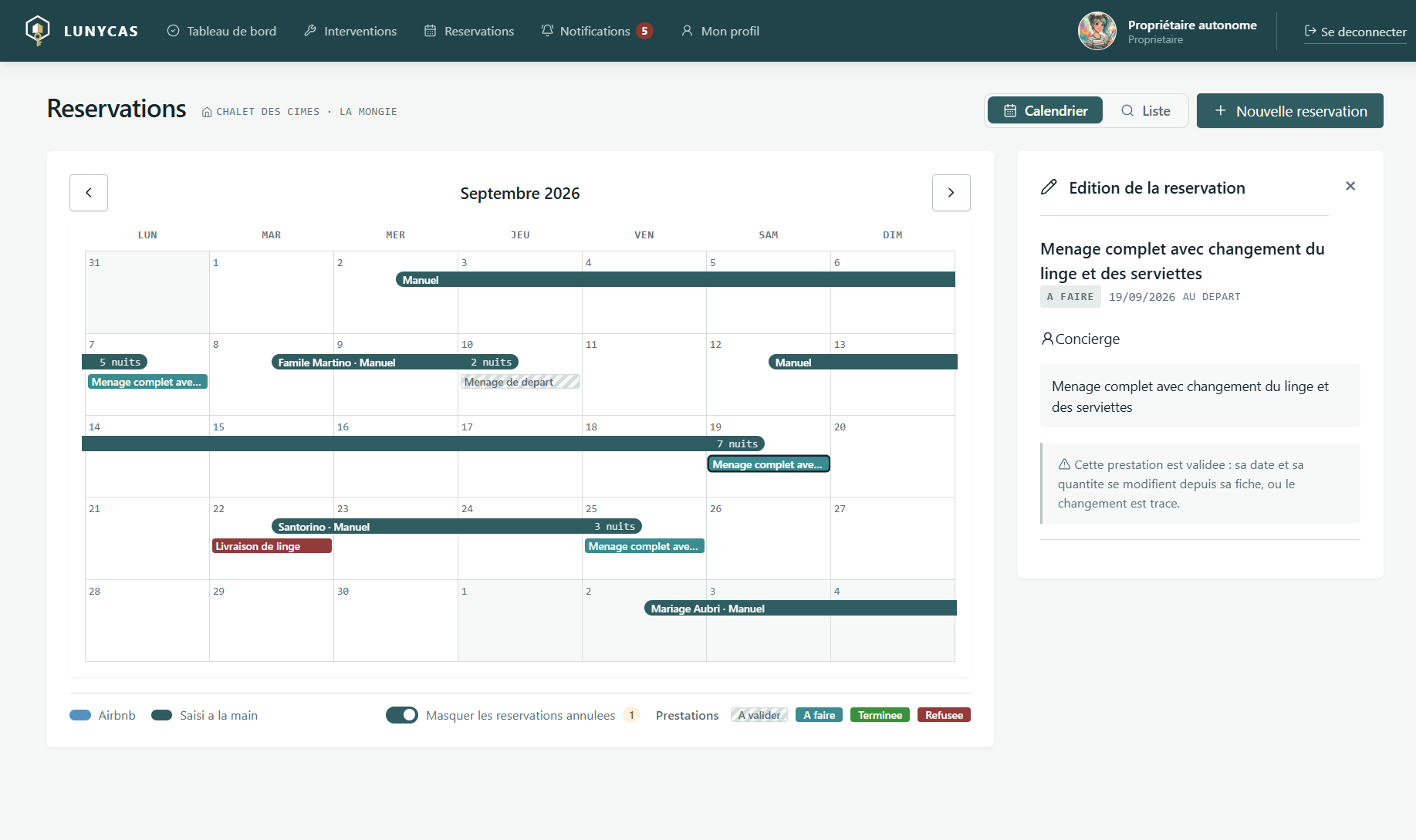The image size is (1416, 840).
Task: Click Se deconnecter link
Action: click(x=1355, y=32)
